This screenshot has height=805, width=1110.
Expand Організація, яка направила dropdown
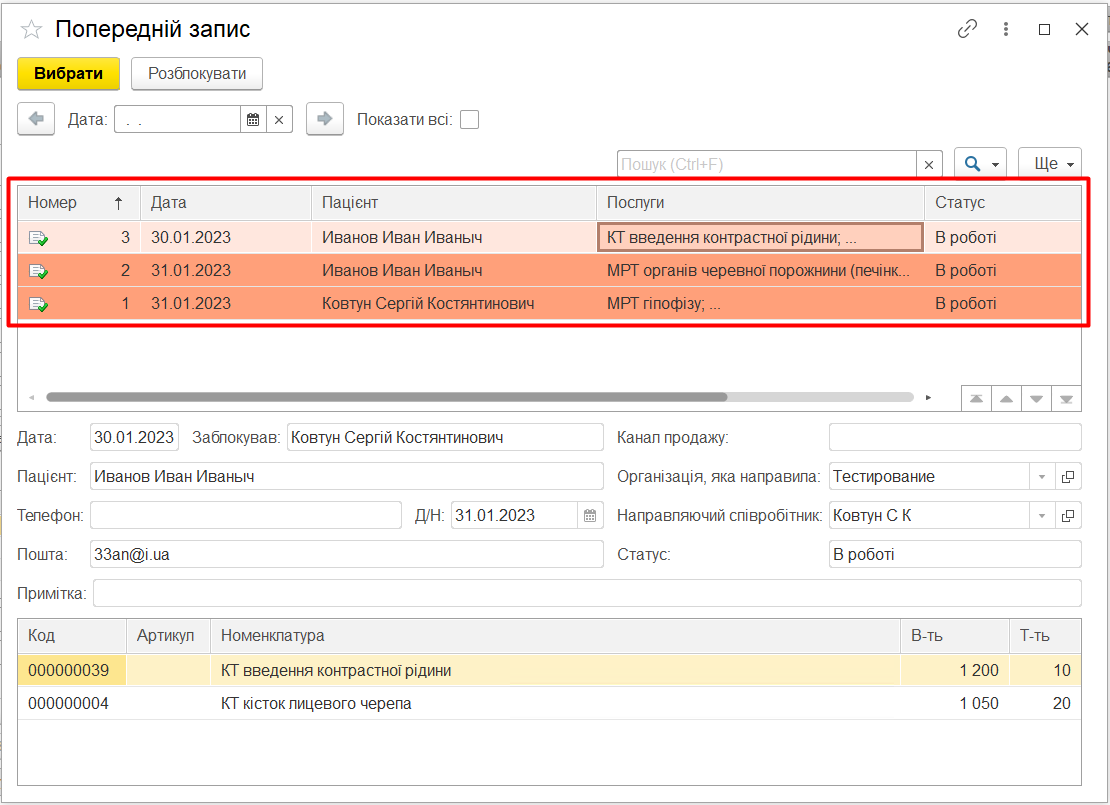[x=1041, y=477]
